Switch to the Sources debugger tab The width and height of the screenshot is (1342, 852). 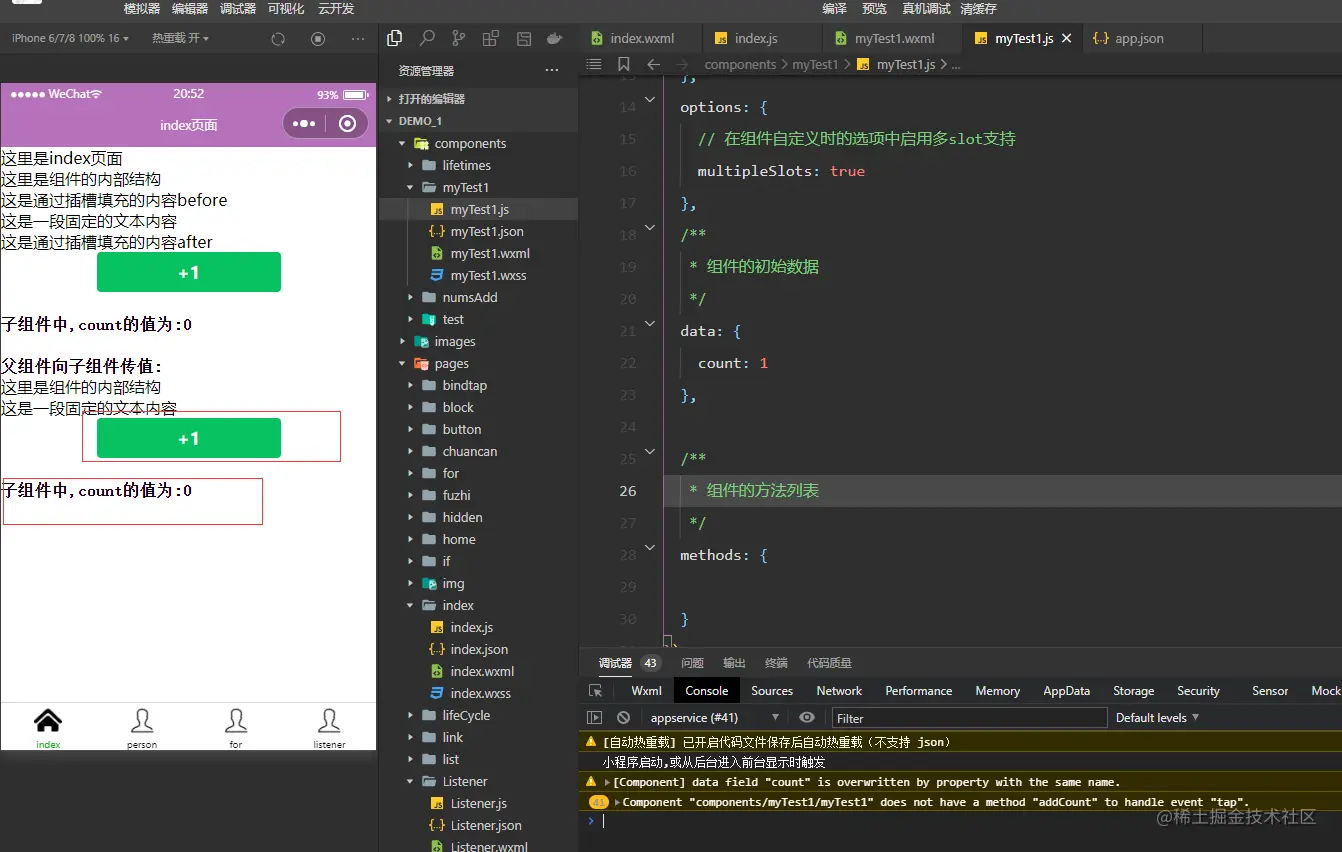point(772,691)
